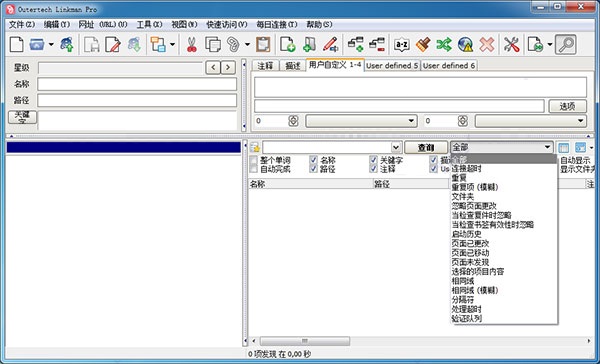Click the page with green arrow export icon
The height and width of the screenshot is (364, 600).
tap(535, 44)
